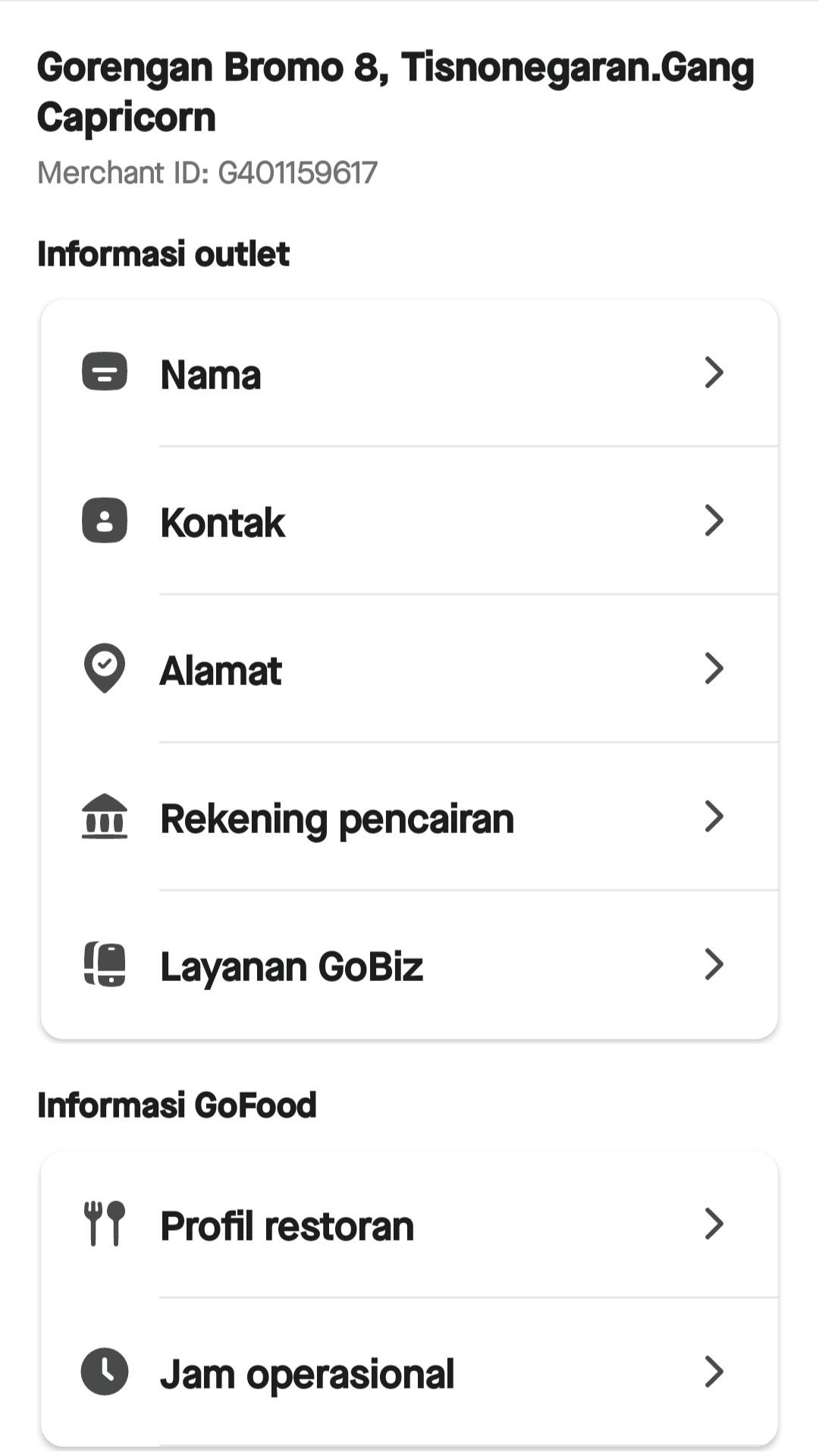
Task: Tap the Layanan GoBiz phone icon
Action: (x=105, y=964)
